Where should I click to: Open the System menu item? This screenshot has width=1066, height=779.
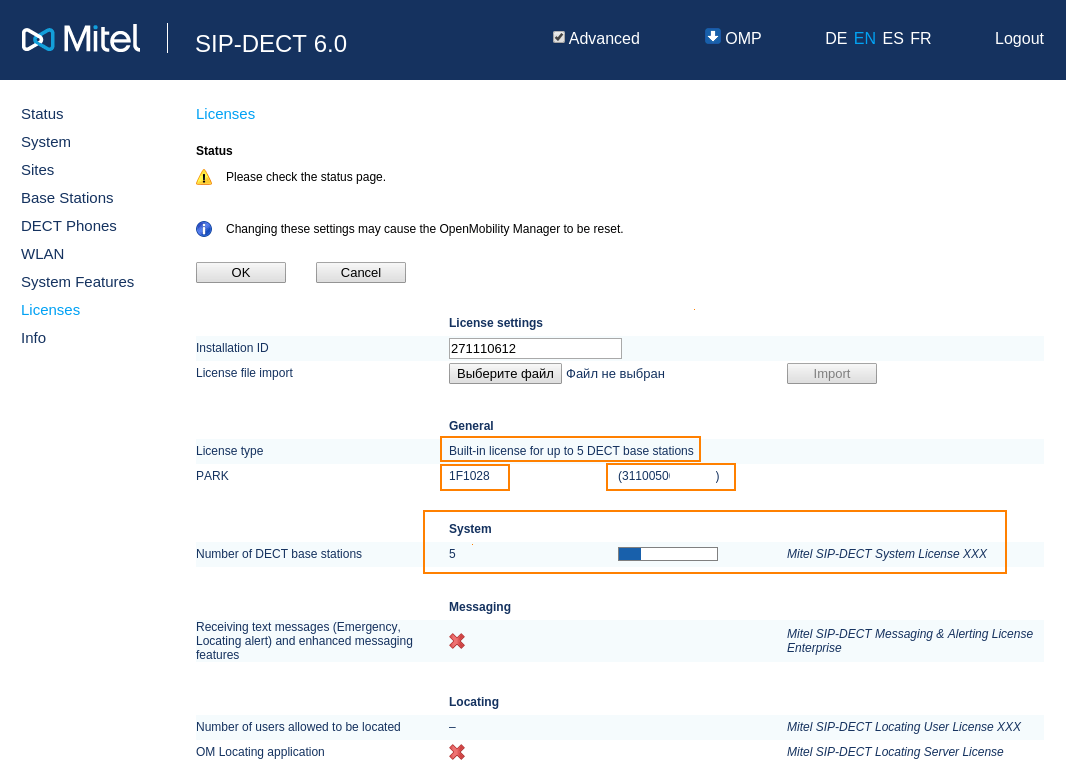tap(46, 142)
